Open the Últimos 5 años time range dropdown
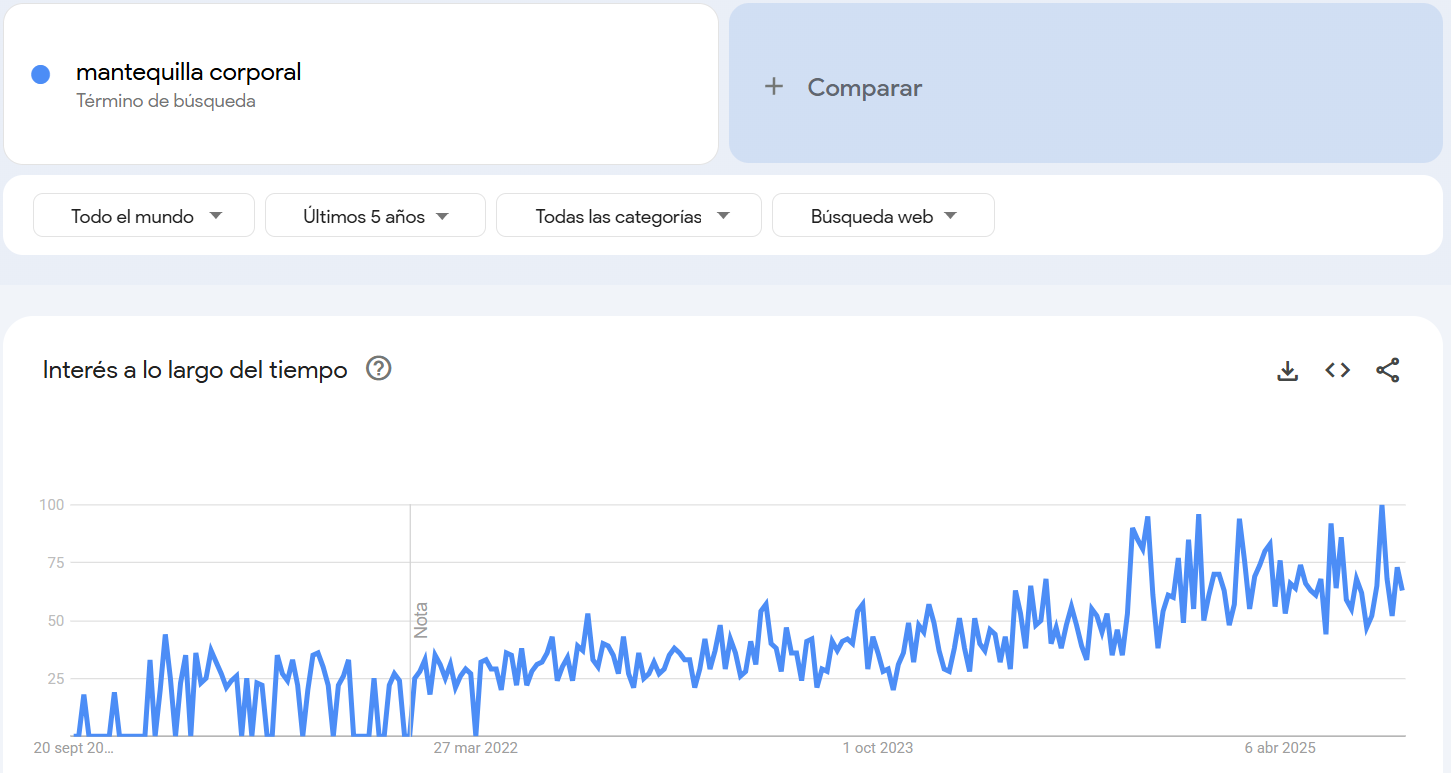The height and width of the screenshot is (773, 1451). click(375, 216)
